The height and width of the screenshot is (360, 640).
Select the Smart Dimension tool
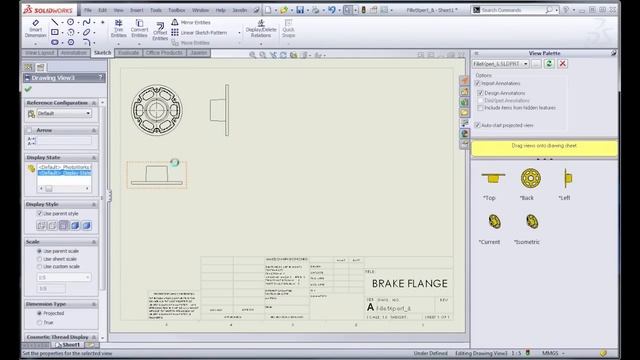(x=36, y=28)
